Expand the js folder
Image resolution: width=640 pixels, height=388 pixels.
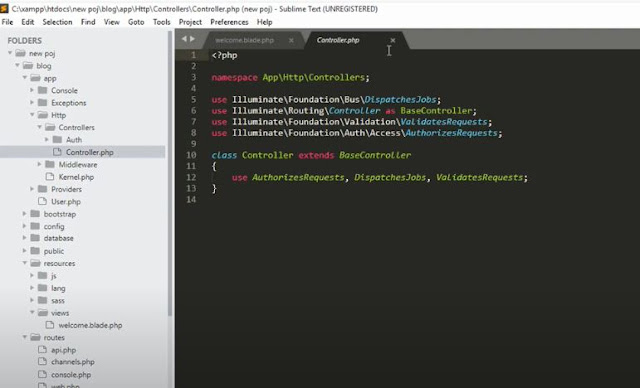32,275
